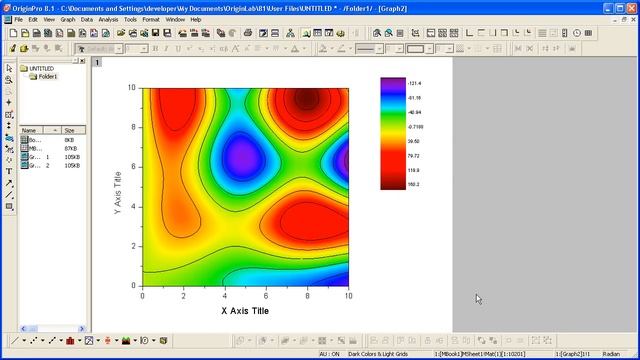Open the File menu
Viewport: 640px width, 360px height.
point(19,20)
